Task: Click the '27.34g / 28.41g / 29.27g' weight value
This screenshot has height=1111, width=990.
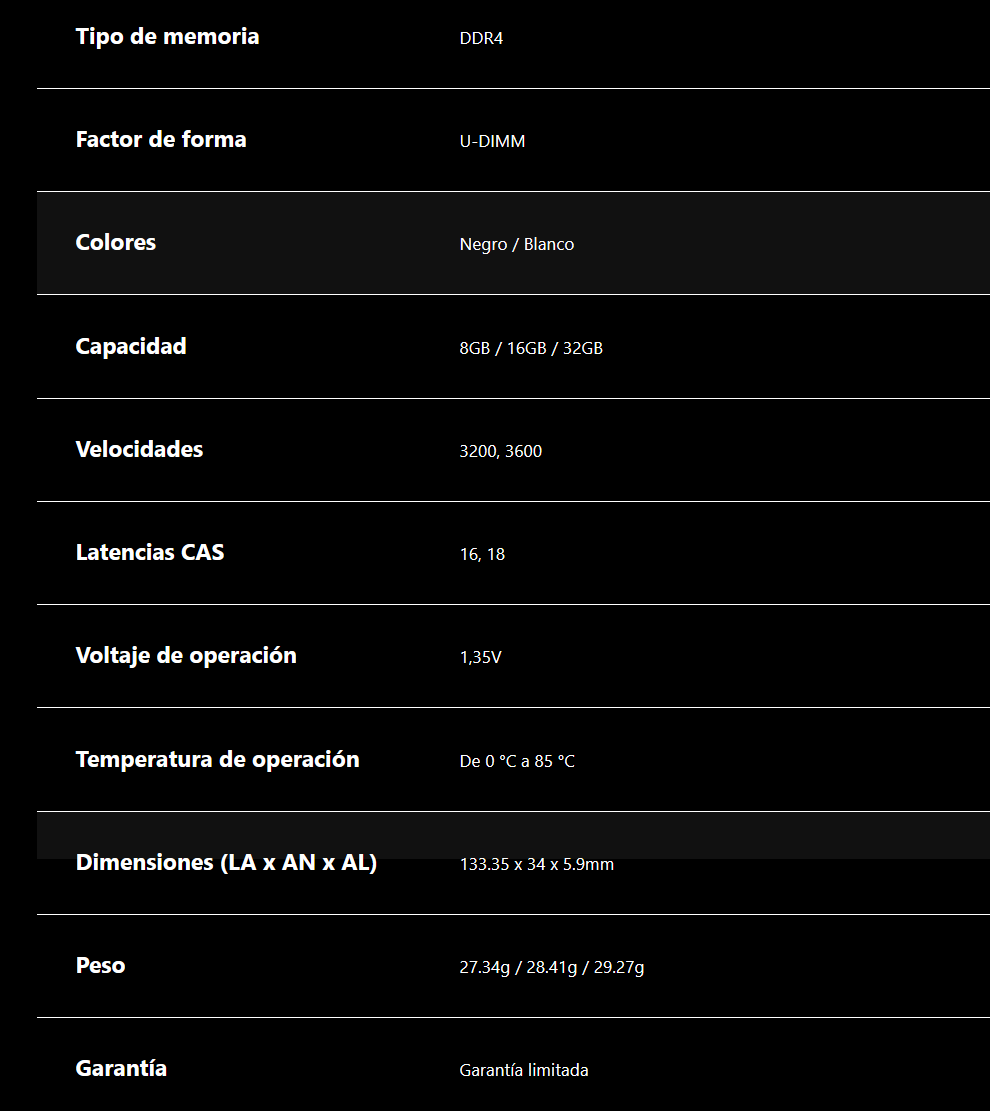Action: 551,967
